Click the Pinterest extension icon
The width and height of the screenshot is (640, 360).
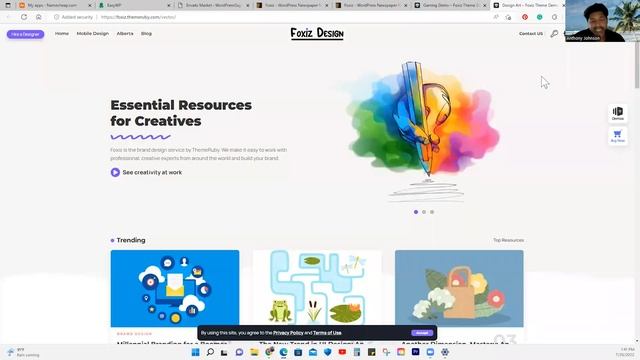525,17
